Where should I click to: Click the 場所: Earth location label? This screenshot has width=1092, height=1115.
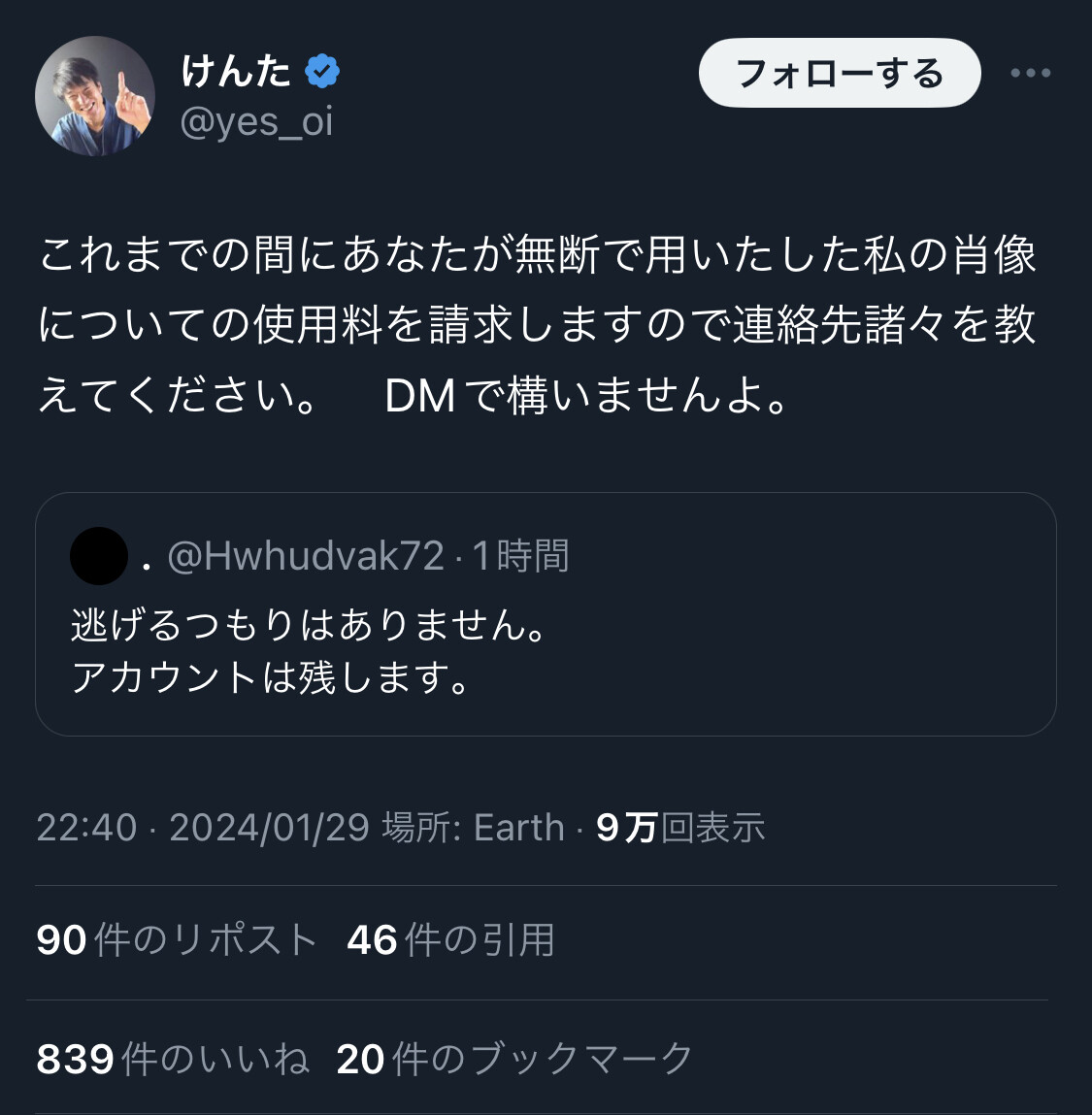point(473,828)
